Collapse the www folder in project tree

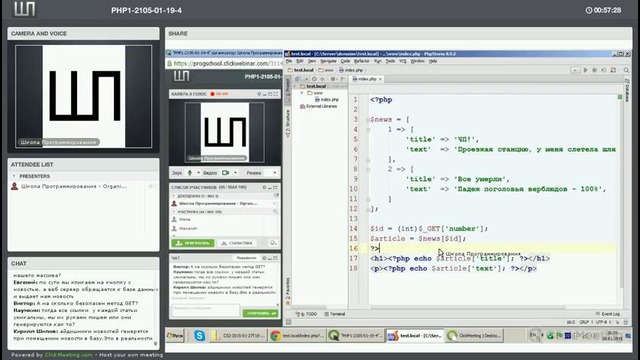(x=302, y=93)
